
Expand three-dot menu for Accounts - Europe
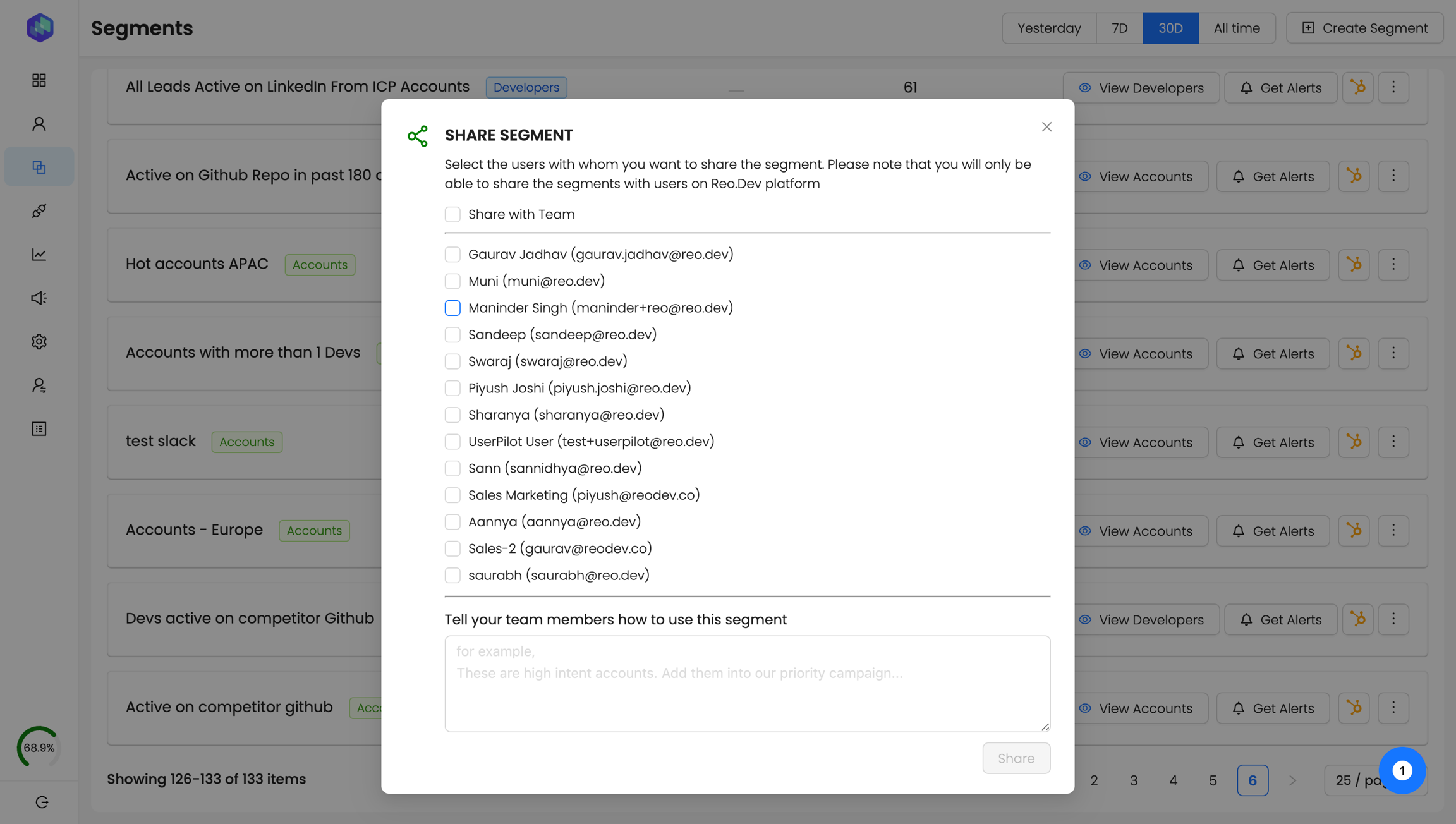click(x=1393, y=531)
